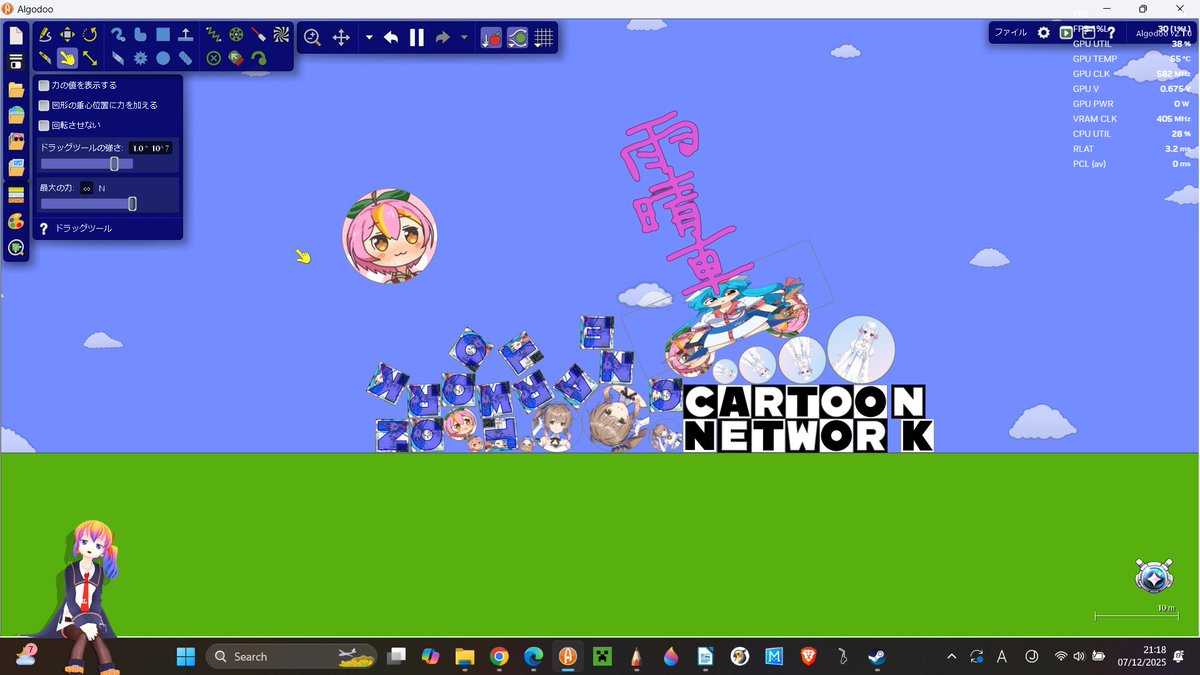Open ドラッグツール help entry
The image size is (1200, 675).
pyautogui.click(x=83, y=229)
